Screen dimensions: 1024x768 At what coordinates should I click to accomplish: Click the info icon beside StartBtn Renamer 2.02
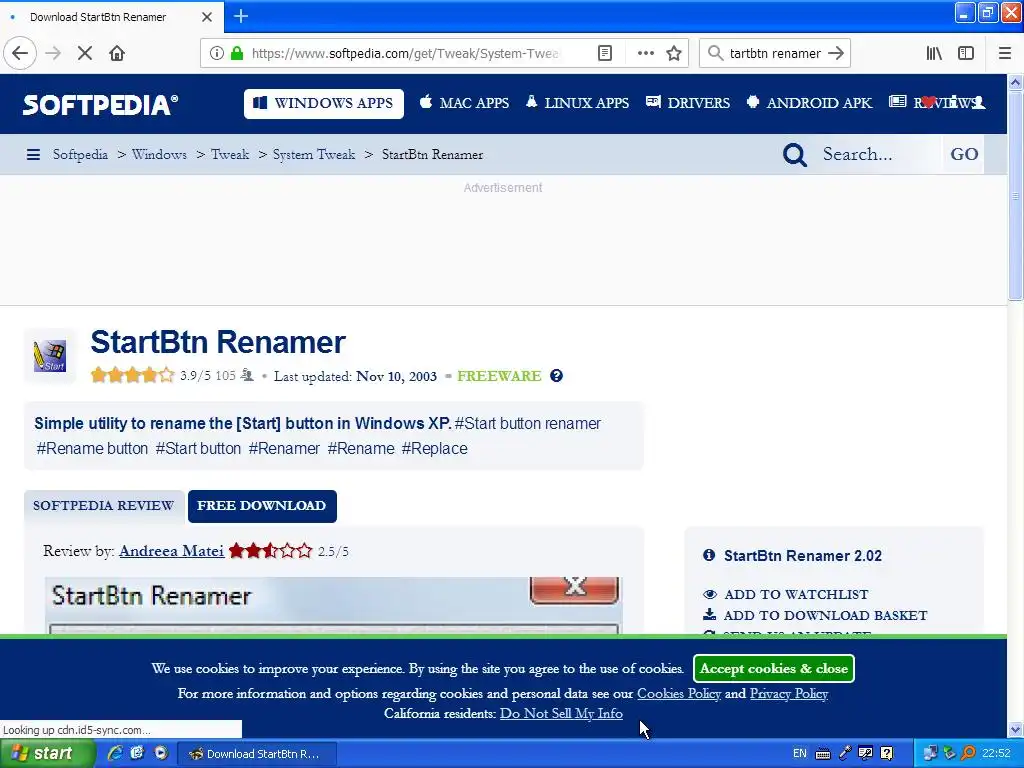tap(709, 555)
